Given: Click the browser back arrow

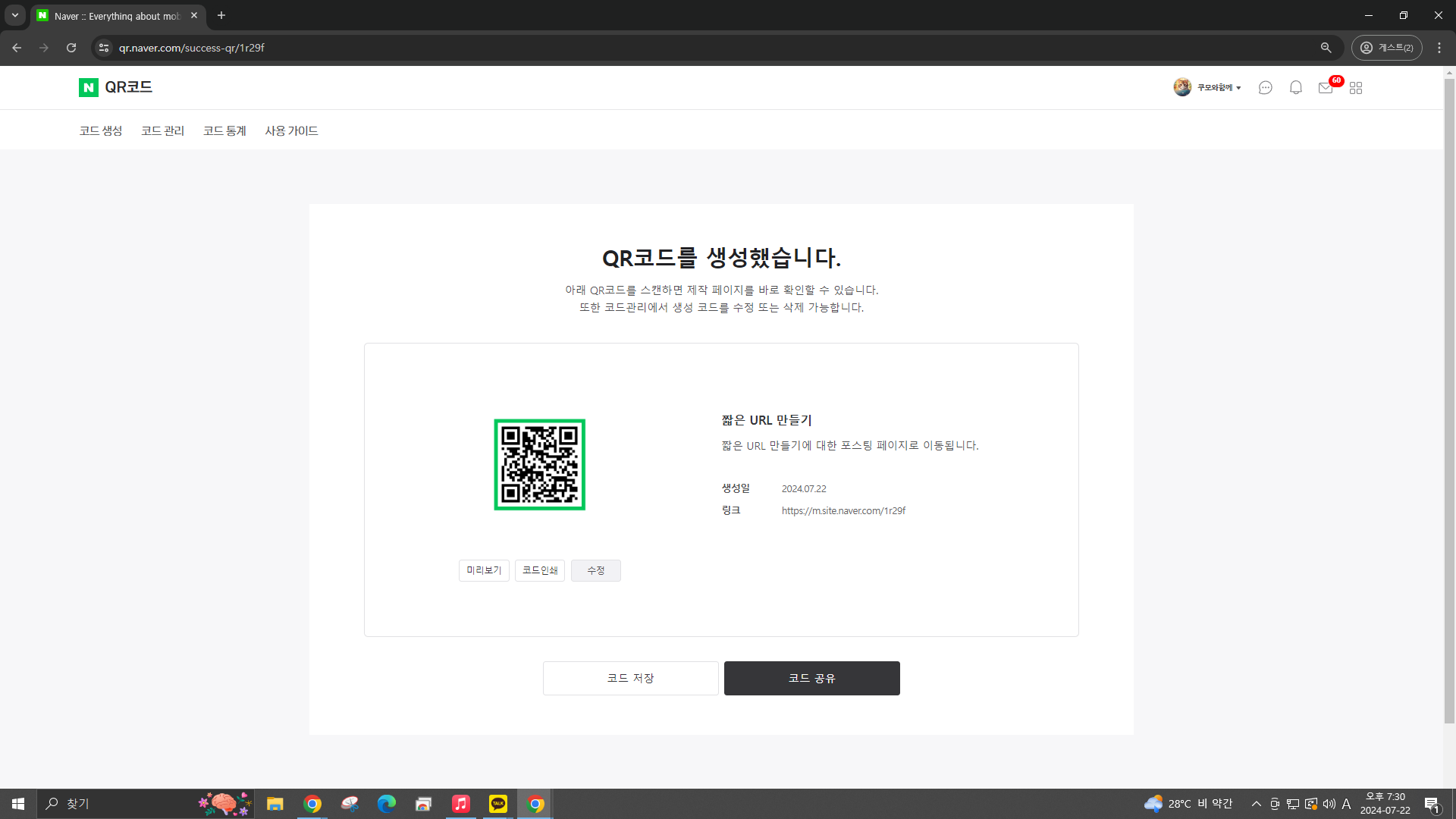Looking at the screenshot, I should click(x=17, y=47).
